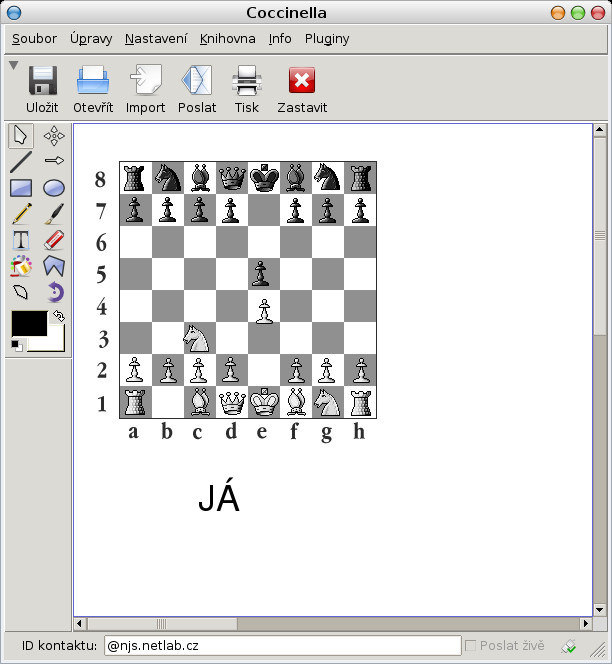
Task: Click horizontal scrollbar right arrow
Action: click(586, 623)
